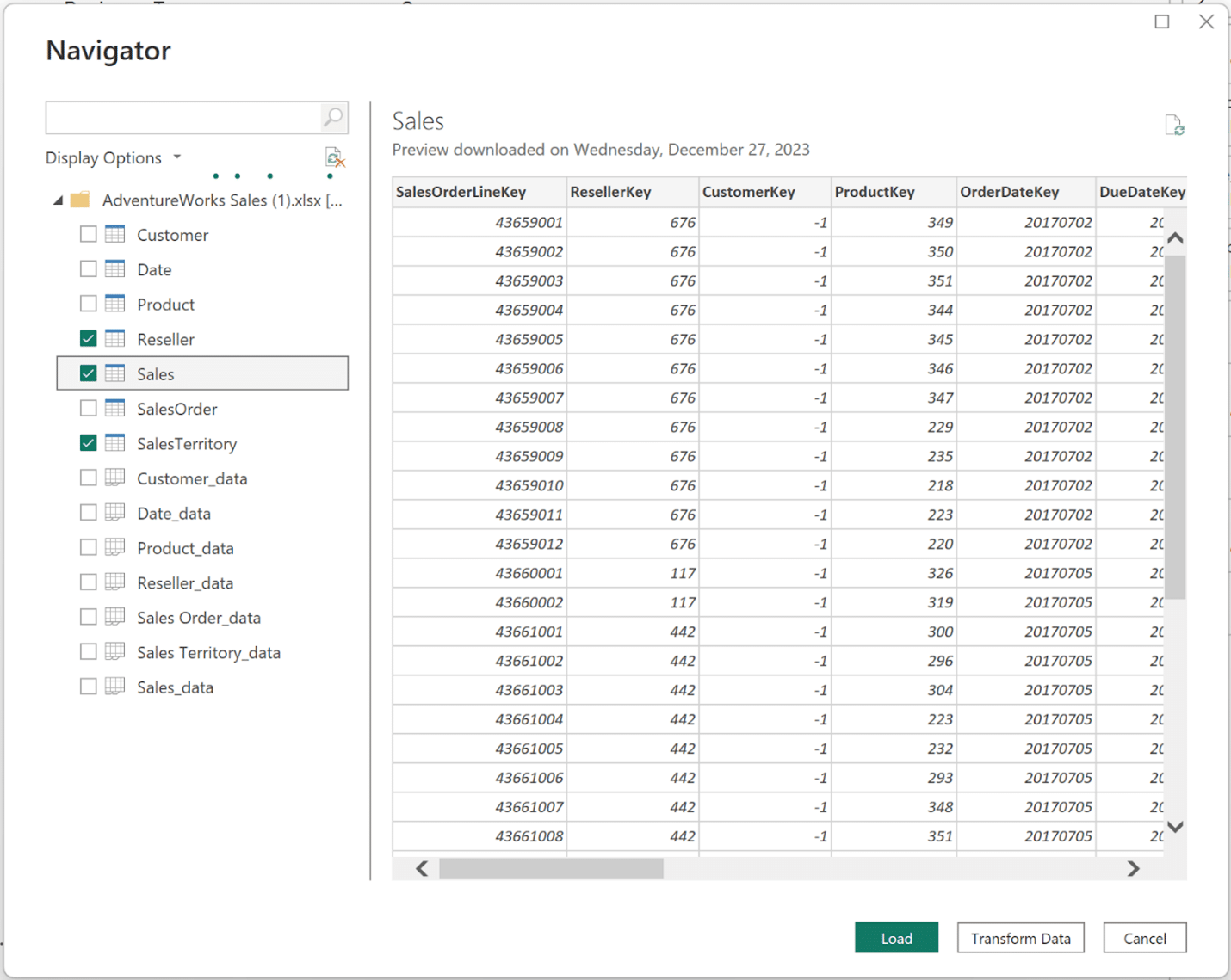
Task: Select the AdventureWorks Sales (1).xlsx label
Action: click(x=222, y=200)
